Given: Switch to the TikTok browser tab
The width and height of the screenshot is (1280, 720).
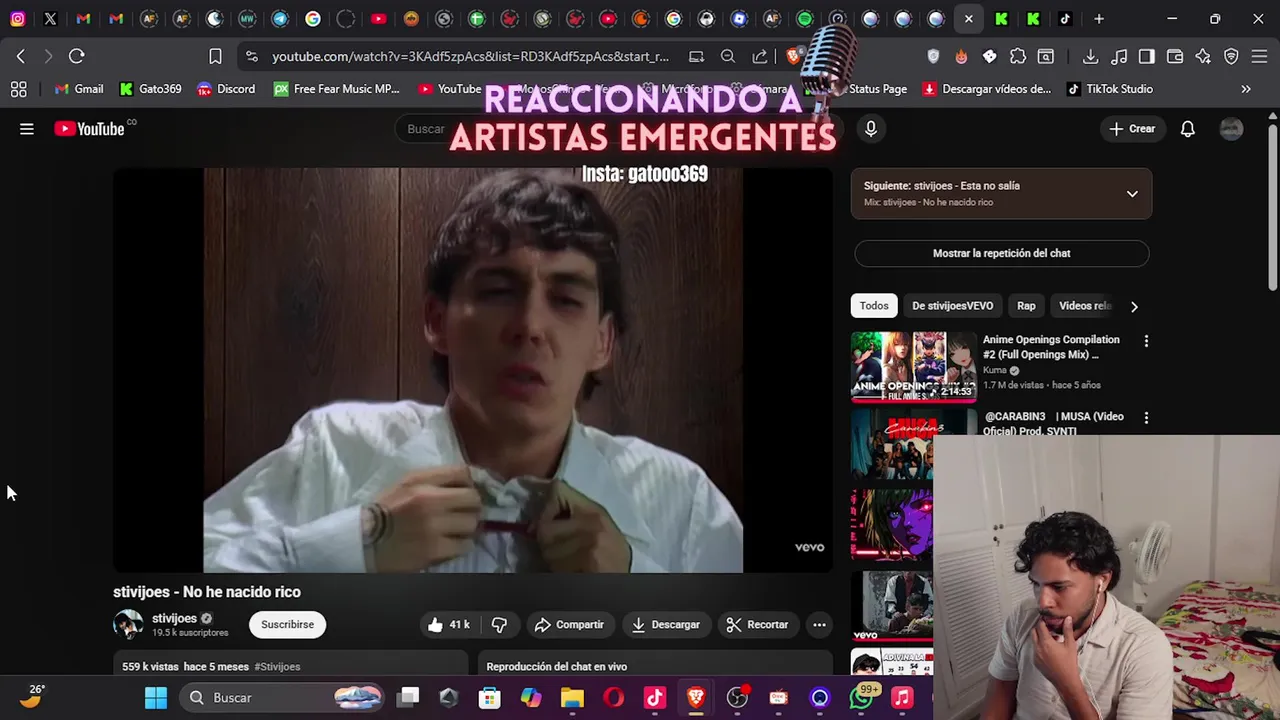Looking at the screenshot, I should 1066,18.
